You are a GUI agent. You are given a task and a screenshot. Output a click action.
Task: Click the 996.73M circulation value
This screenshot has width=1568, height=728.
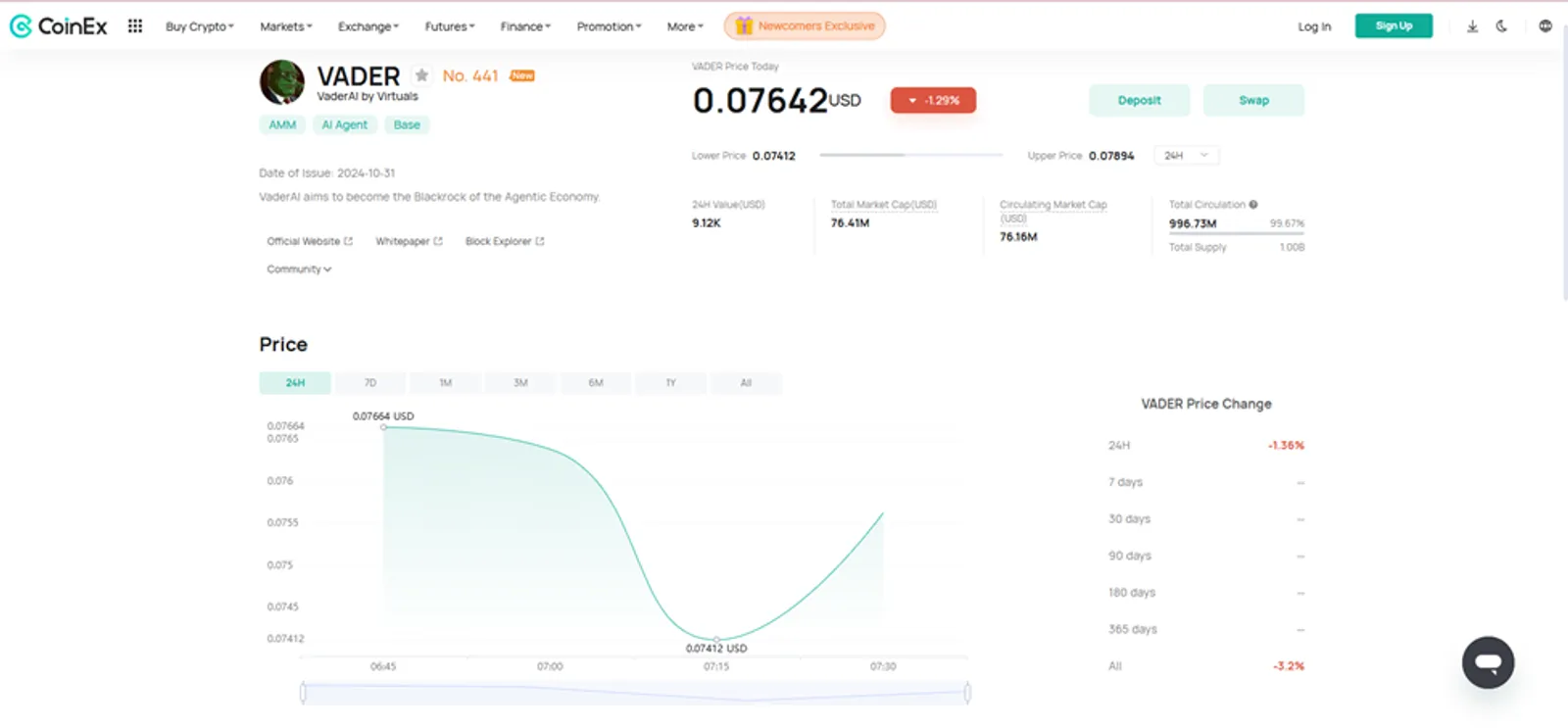[x=1193, y=223]
